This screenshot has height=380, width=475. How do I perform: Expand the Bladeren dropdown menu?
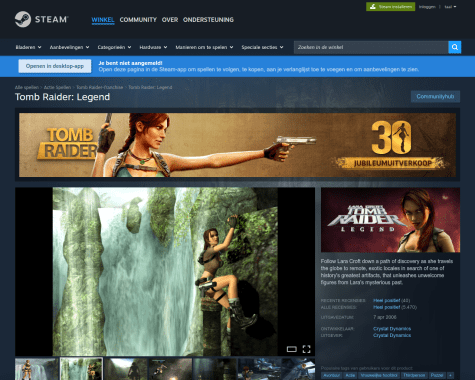29,47
